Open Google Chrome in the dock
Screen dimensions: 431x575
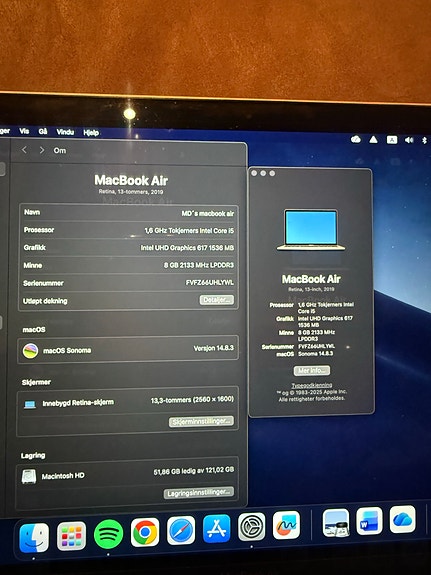coord(145,532)
